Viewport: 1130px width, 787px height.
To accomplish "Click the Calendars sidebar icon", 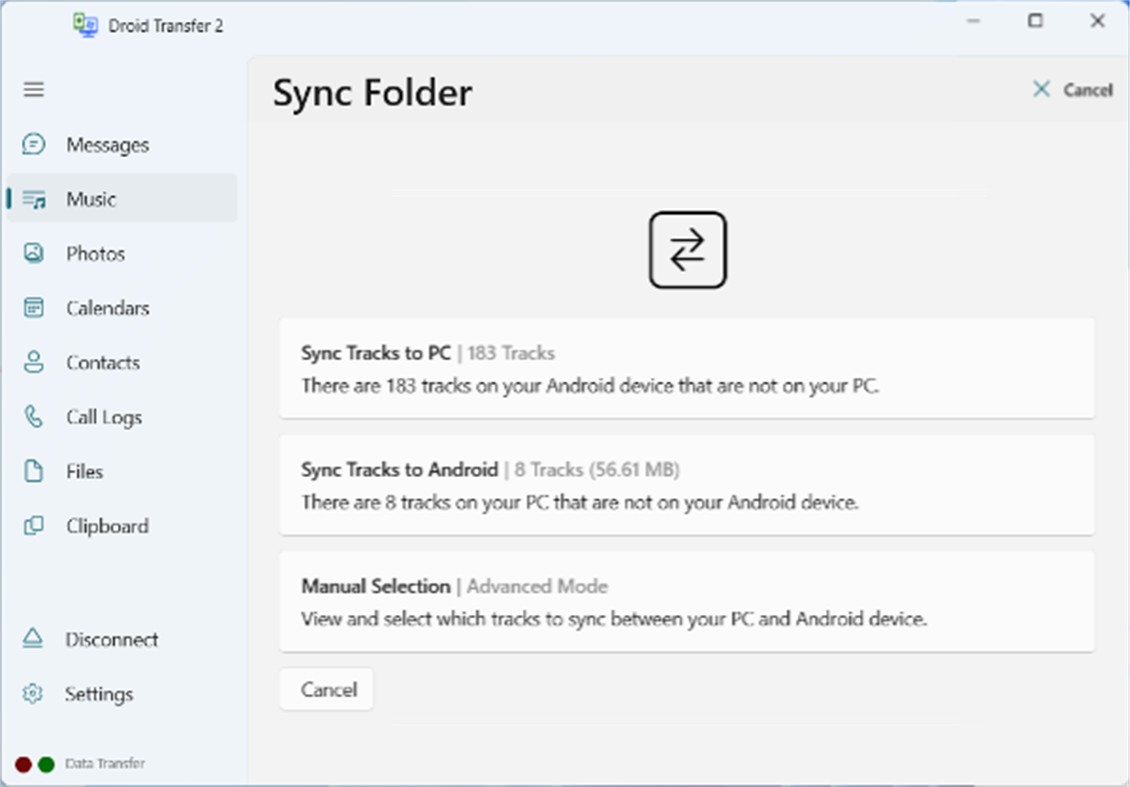I will pyautogui.click(x=33, y=308).
